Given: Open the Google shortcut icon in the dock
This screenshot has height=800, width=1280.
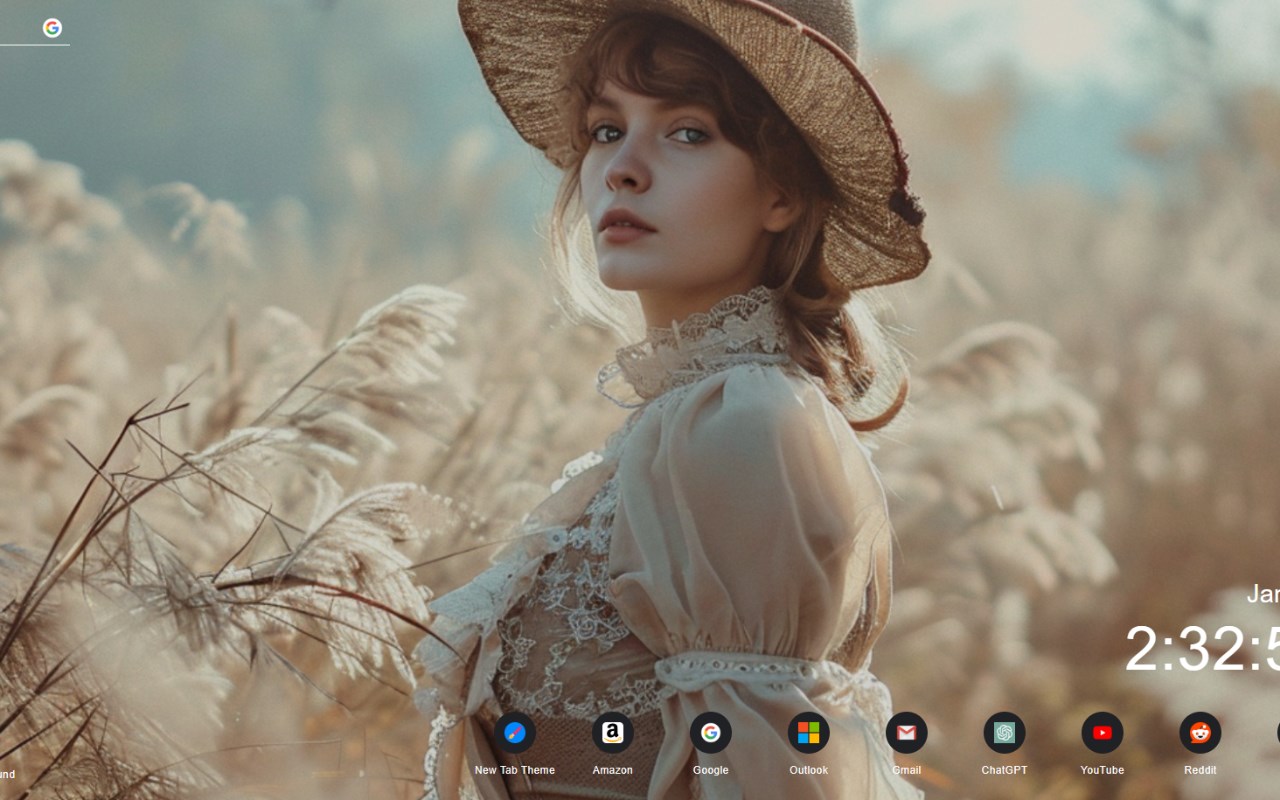Looking at the screenshot, I should click(x=710, y=733).
